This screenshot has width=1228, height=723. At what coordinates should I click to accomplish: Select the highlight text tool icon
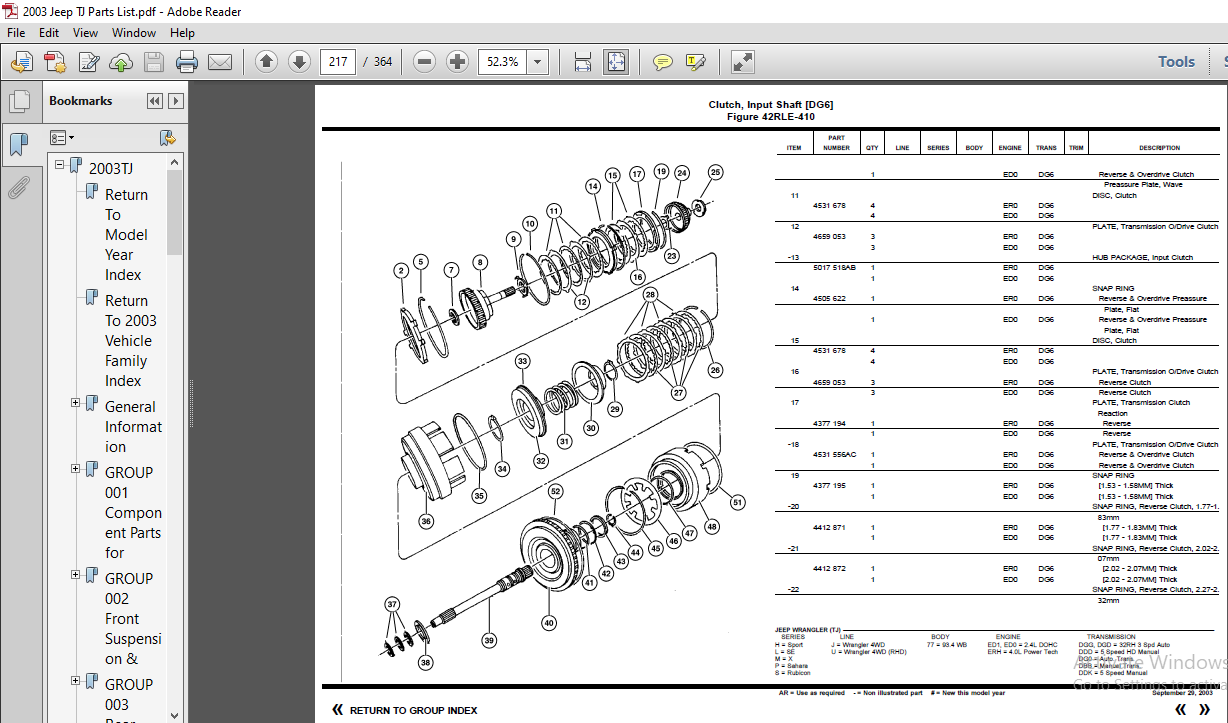pyautogui.click(x=696, y=62)
